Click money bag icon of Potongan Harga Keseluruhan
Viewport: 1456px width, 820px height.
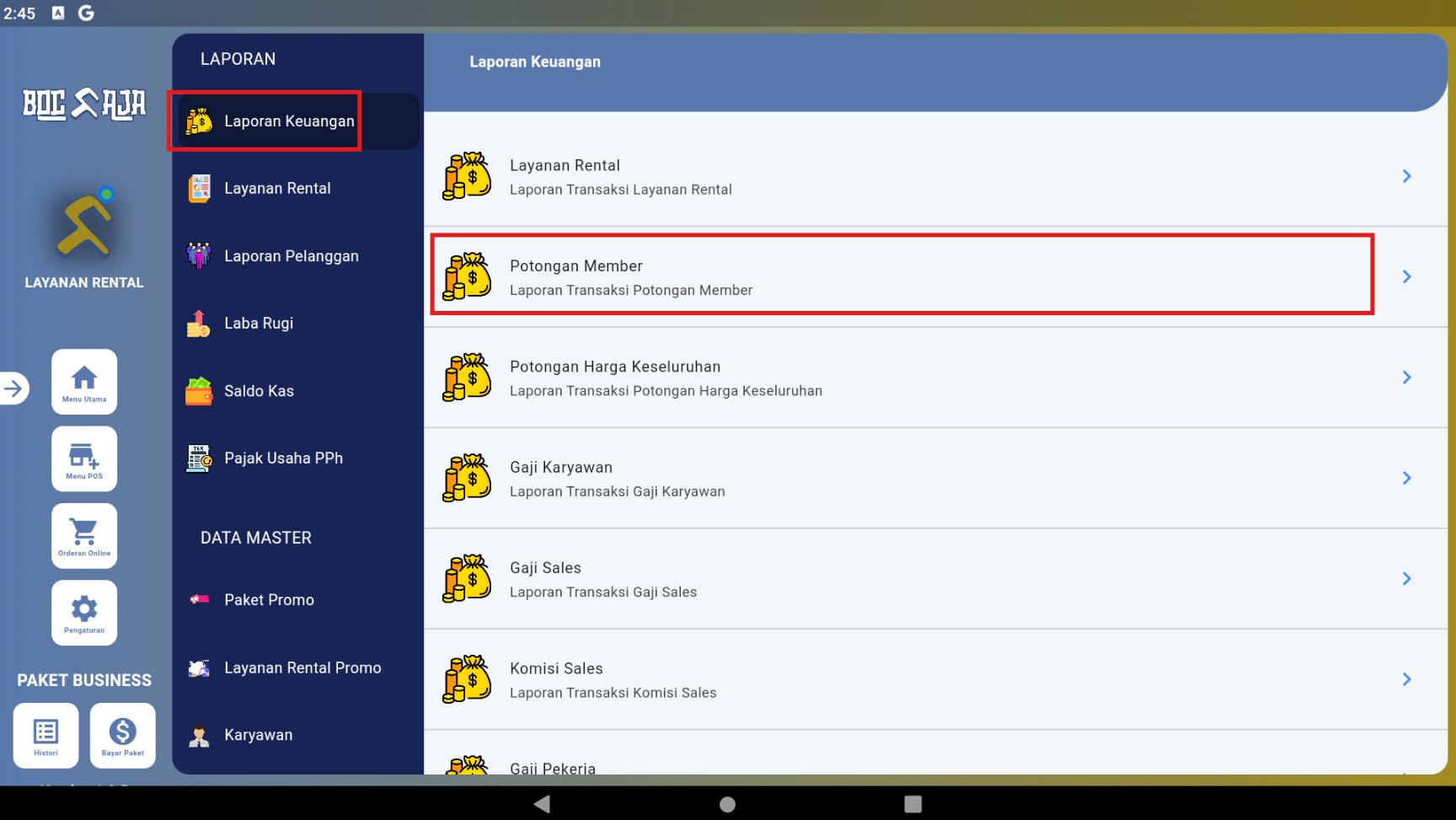467,378
